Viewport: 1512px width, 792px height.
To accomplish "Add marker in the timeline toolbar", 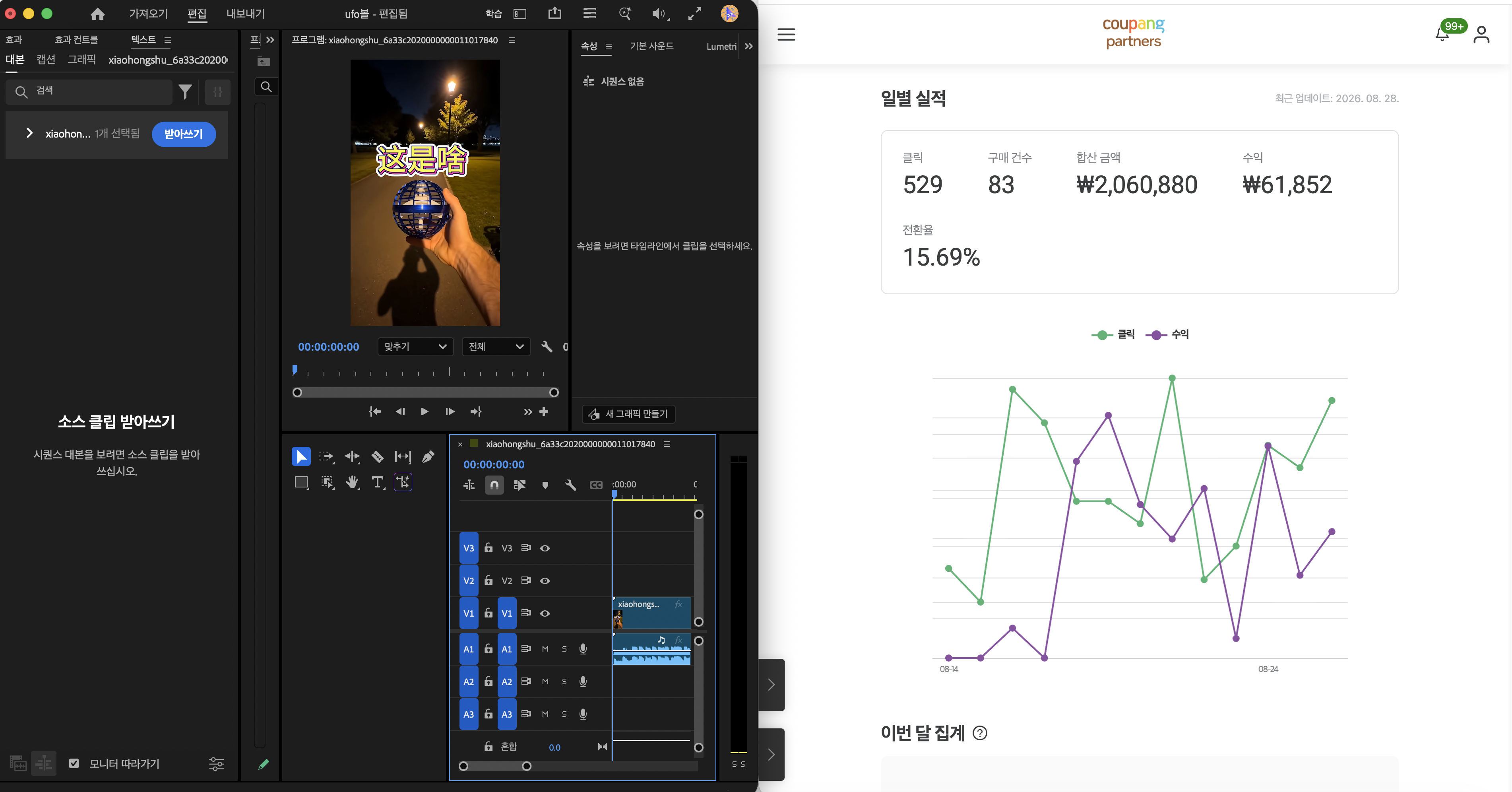I will pos(545,485).
